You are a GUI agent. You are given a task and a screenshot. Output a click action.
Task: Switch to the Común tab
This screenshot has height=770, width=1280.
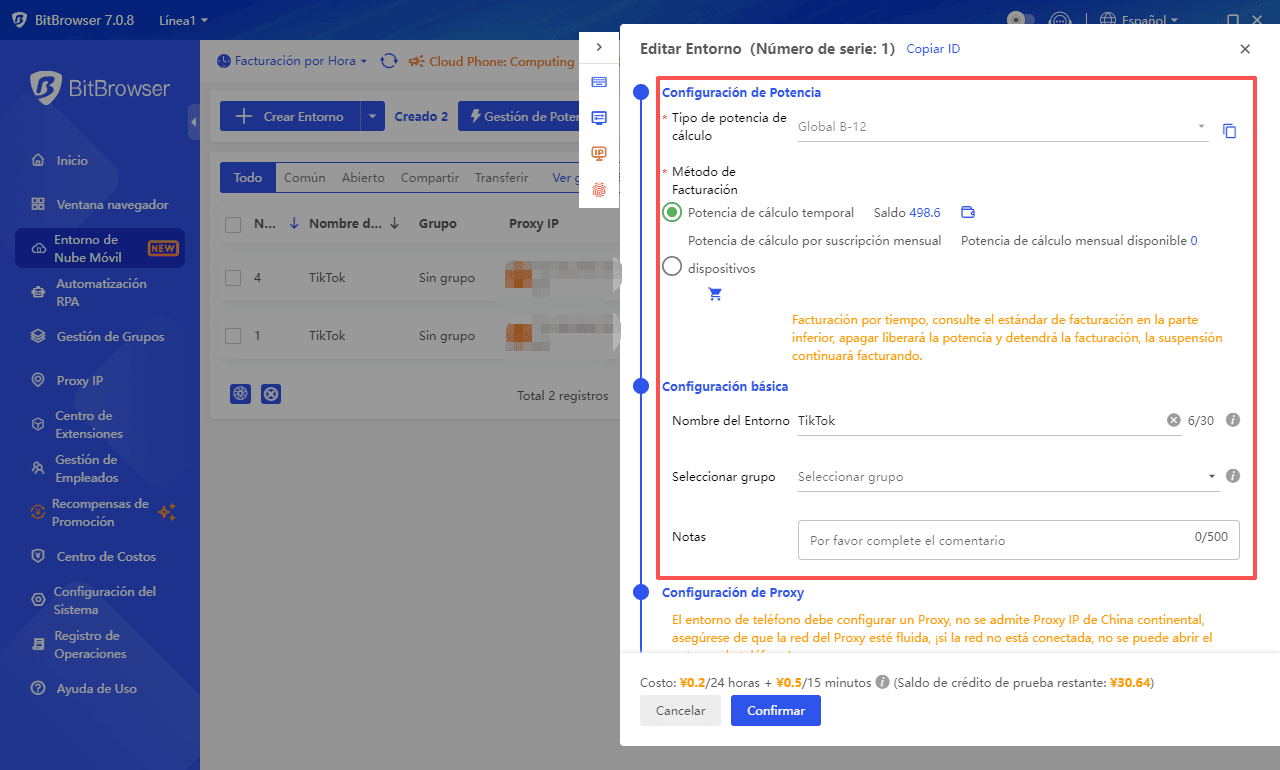(x=305, y=178)
